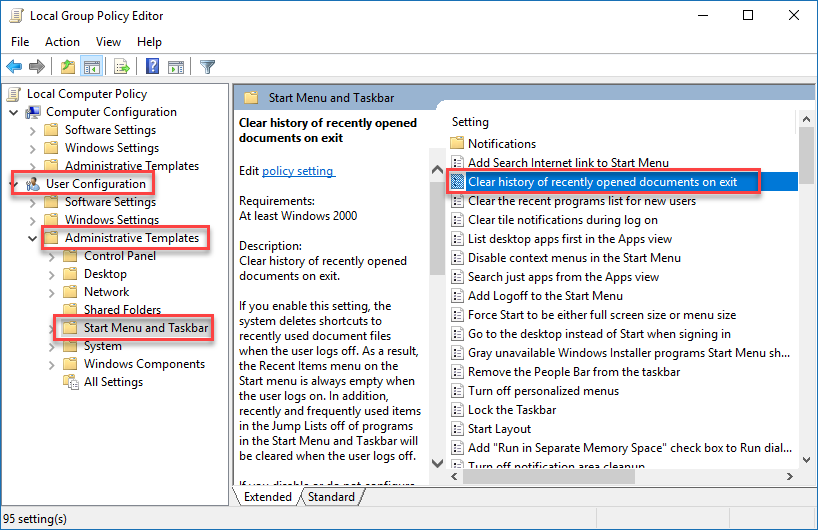Select Clear the recent programs list for new users
This screenshot has height=530, width=818.
pyautogui.click(x=582, y=201)
